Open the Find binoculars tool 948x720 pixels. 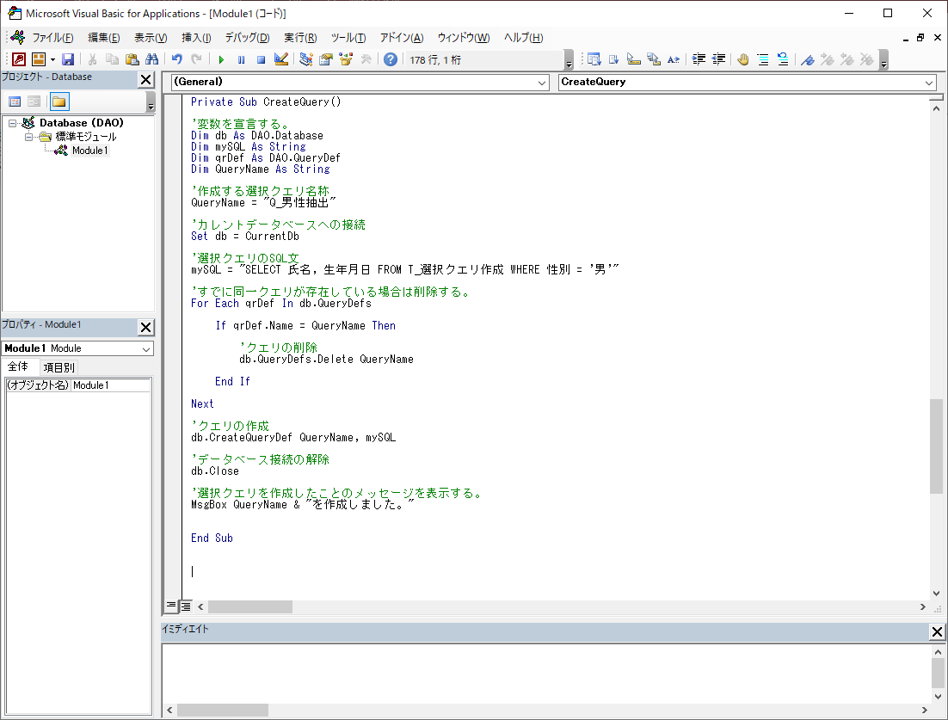pos(152,60)
